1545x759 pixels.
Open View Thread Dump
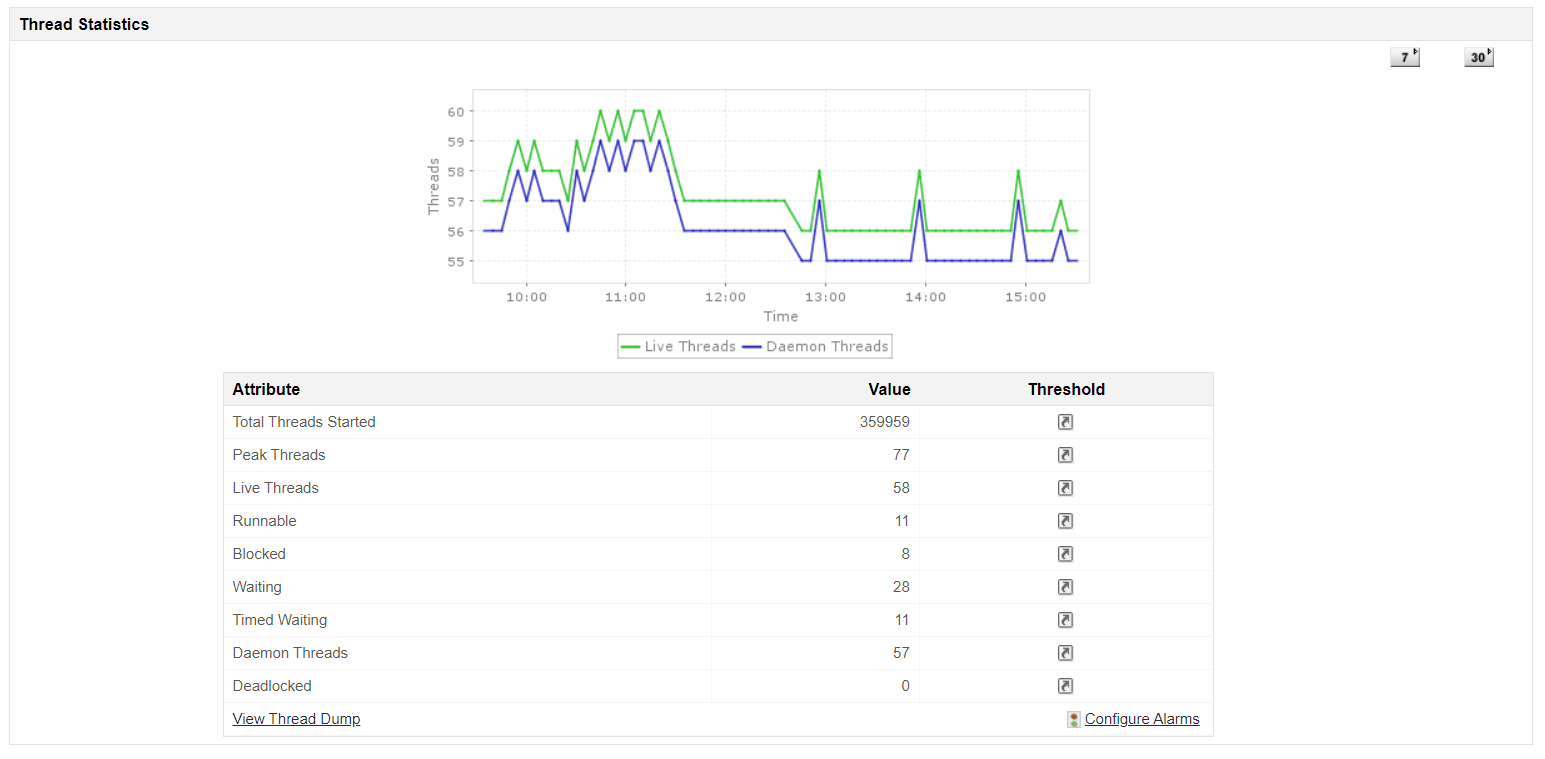click(296, 718)
